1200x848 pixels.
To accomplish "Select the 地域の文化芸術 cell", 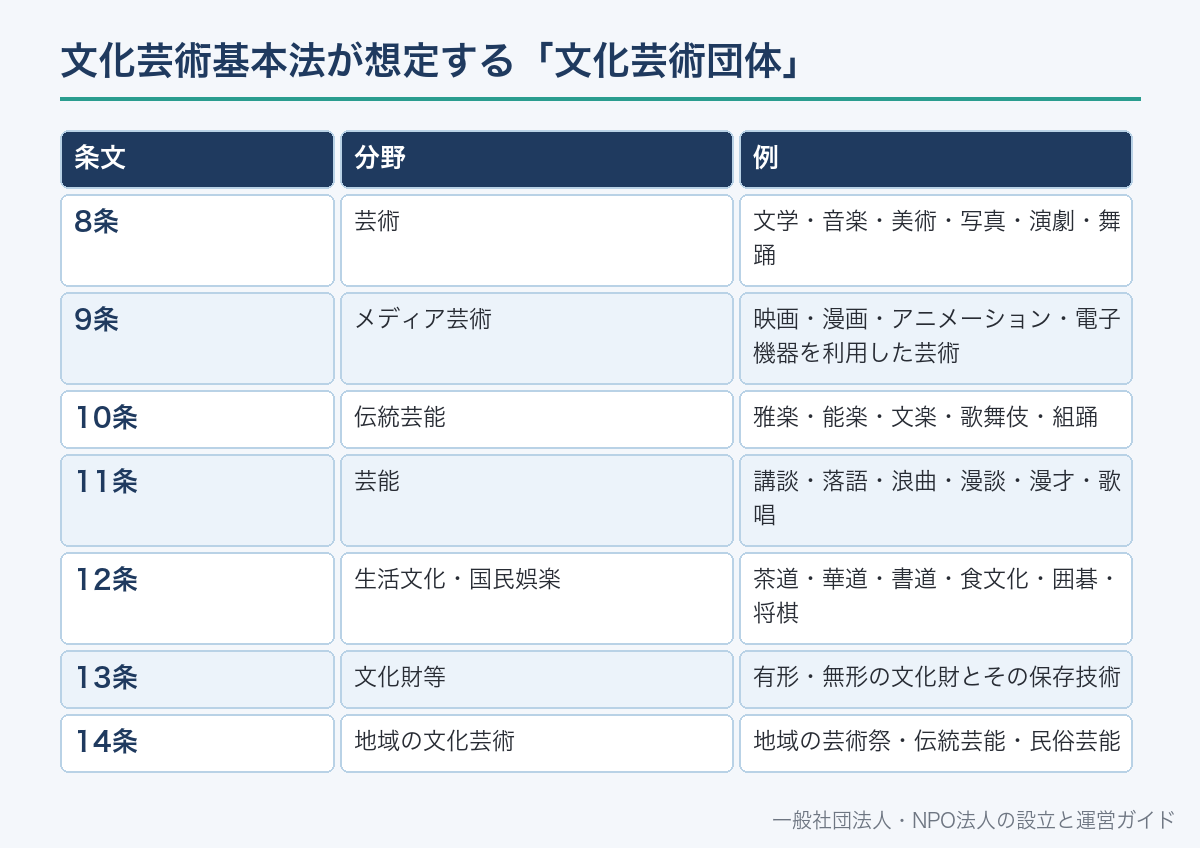I will [537, 743].
